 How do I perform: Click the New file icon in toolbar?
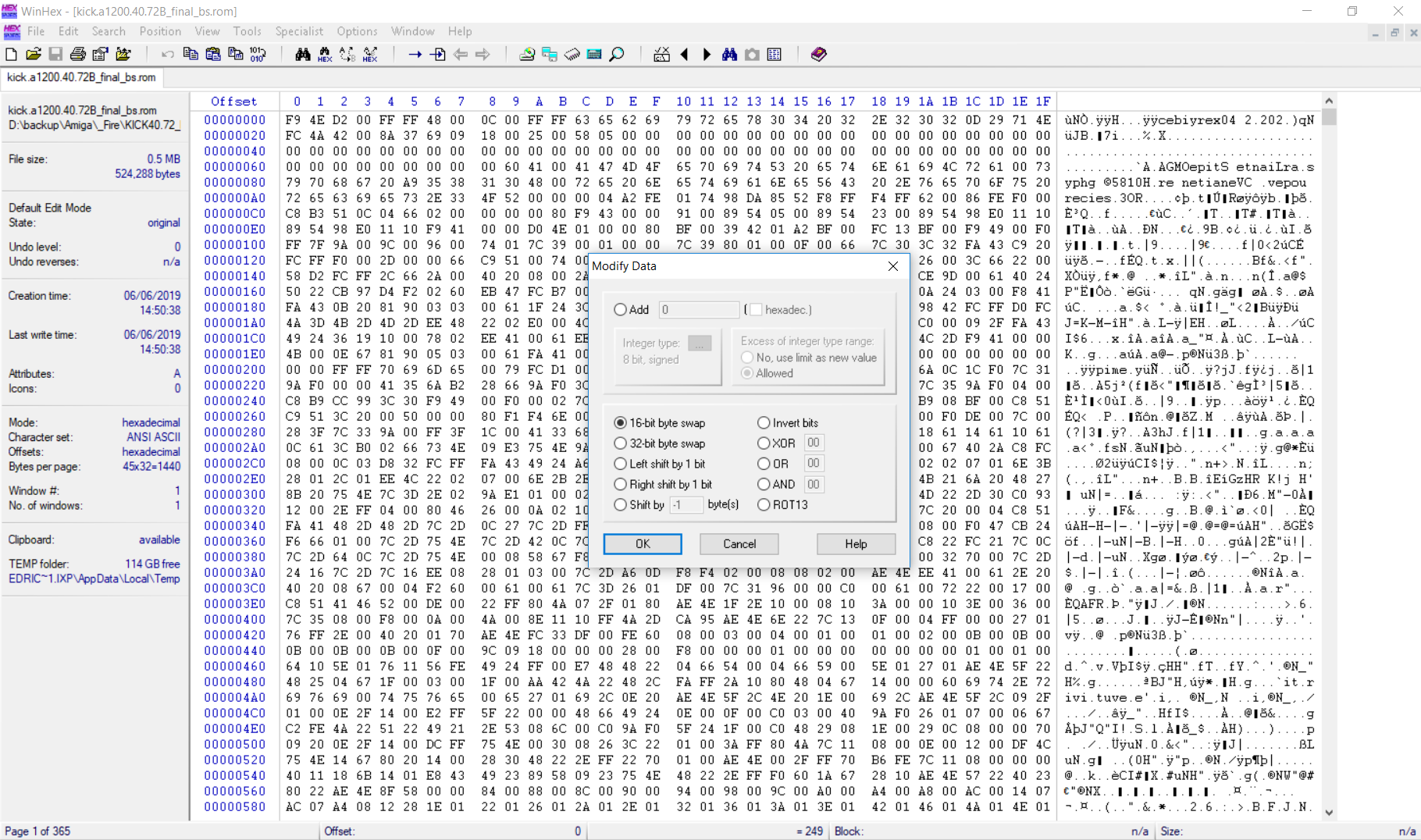point(11,54)
